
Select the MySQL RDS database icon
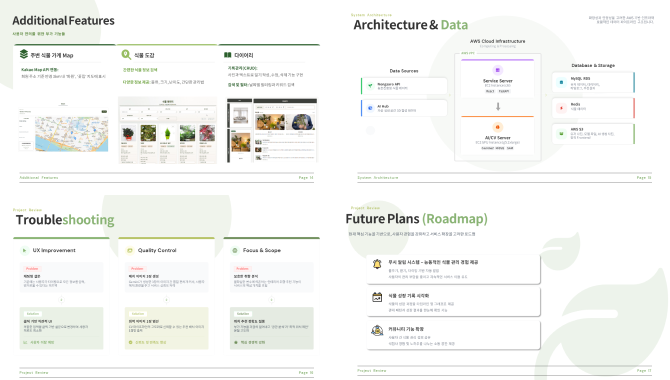point(561,82)
